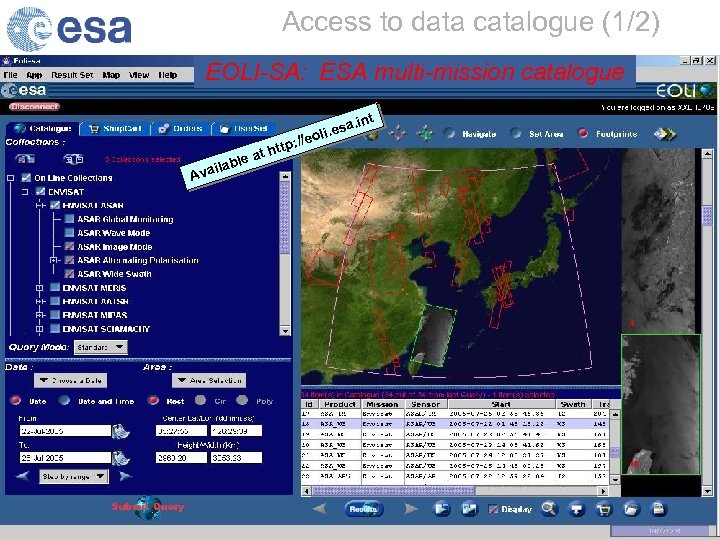Screen dimensions: 720x540
Task: Click the double-arrow icon right of Footprints
Action: tap(665, 134)
